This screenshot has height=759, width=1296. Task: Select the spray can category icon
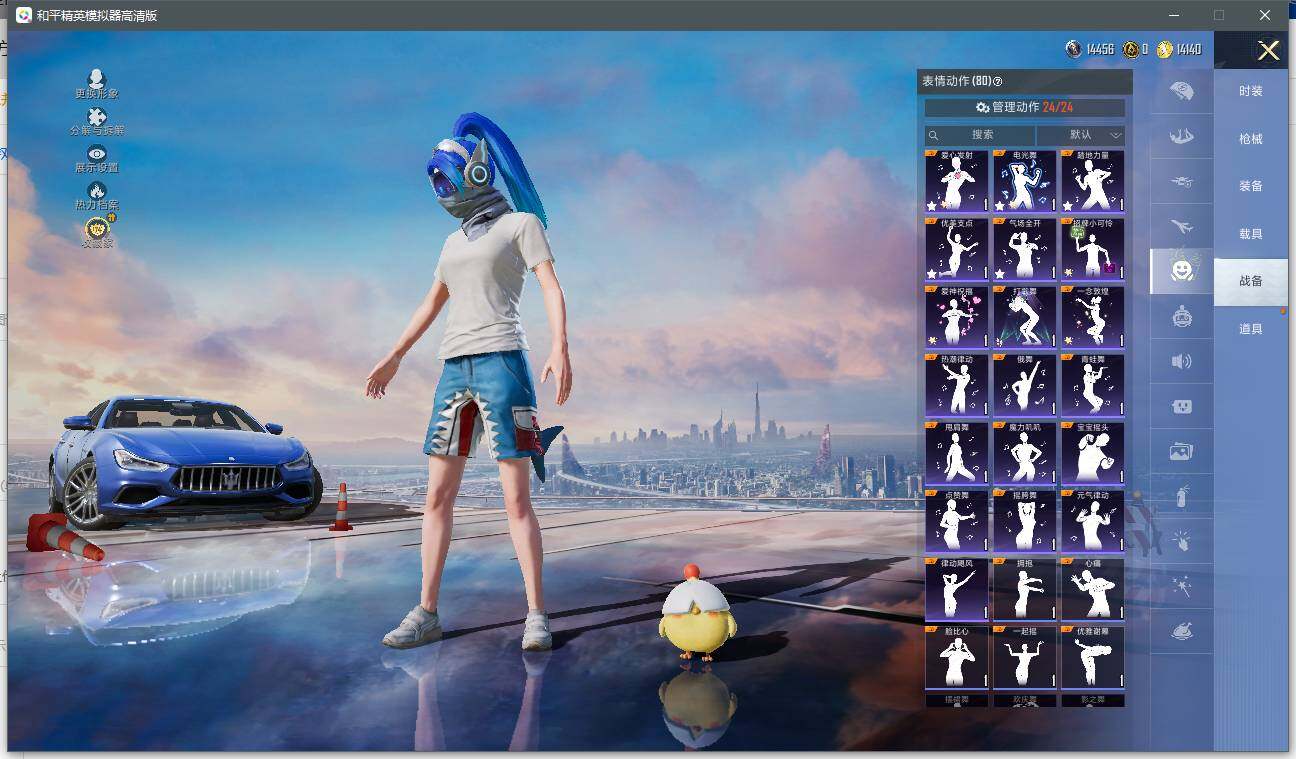(x=1182, y=496)
